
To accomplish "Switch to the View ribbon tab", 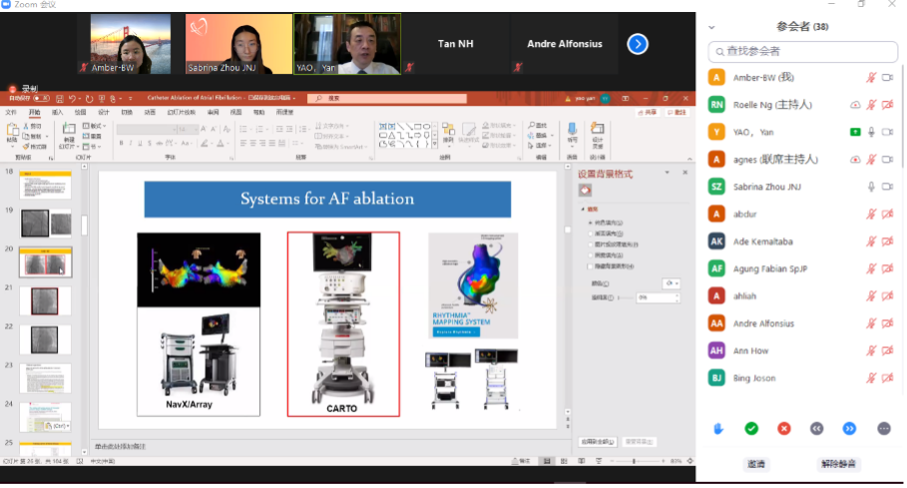I will tap(236, 112).
